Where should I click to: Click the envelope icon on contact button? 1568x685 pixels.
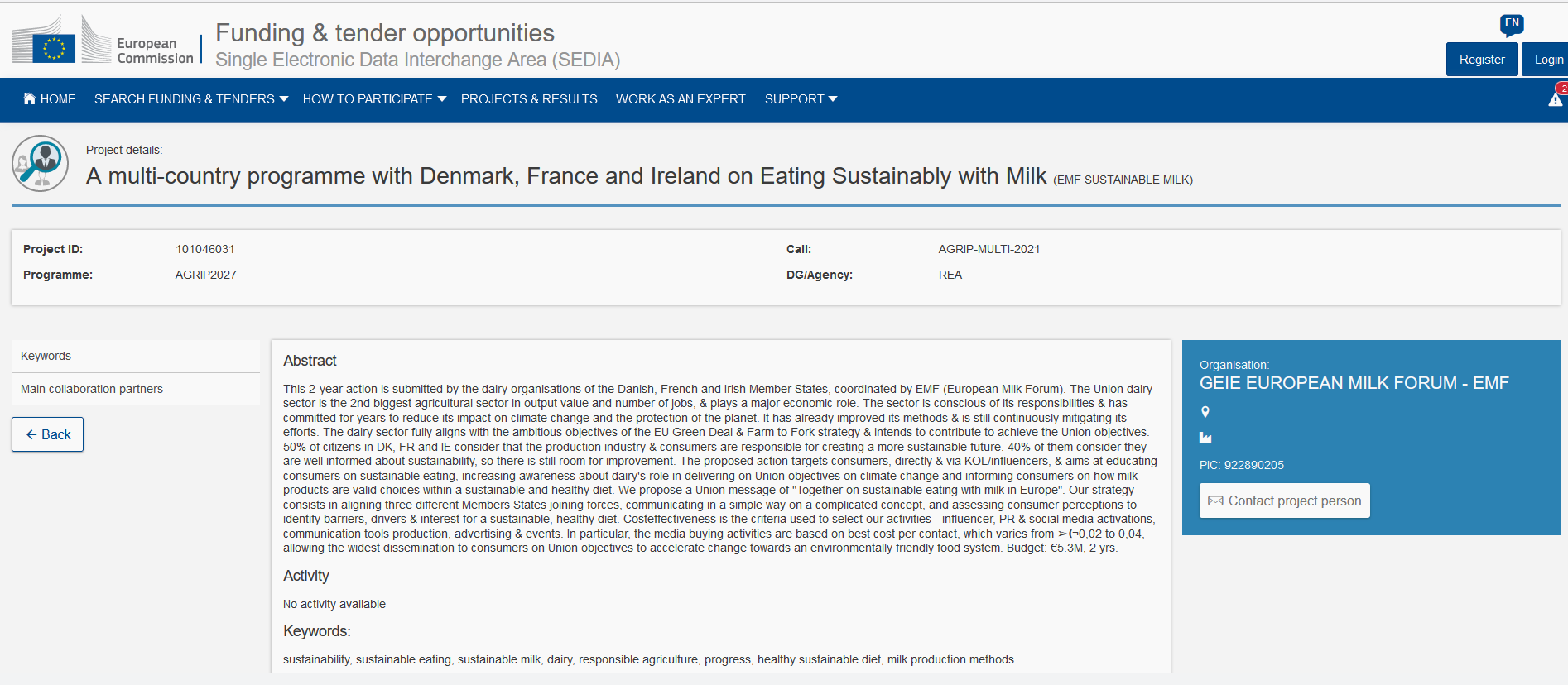(1215, 501)
